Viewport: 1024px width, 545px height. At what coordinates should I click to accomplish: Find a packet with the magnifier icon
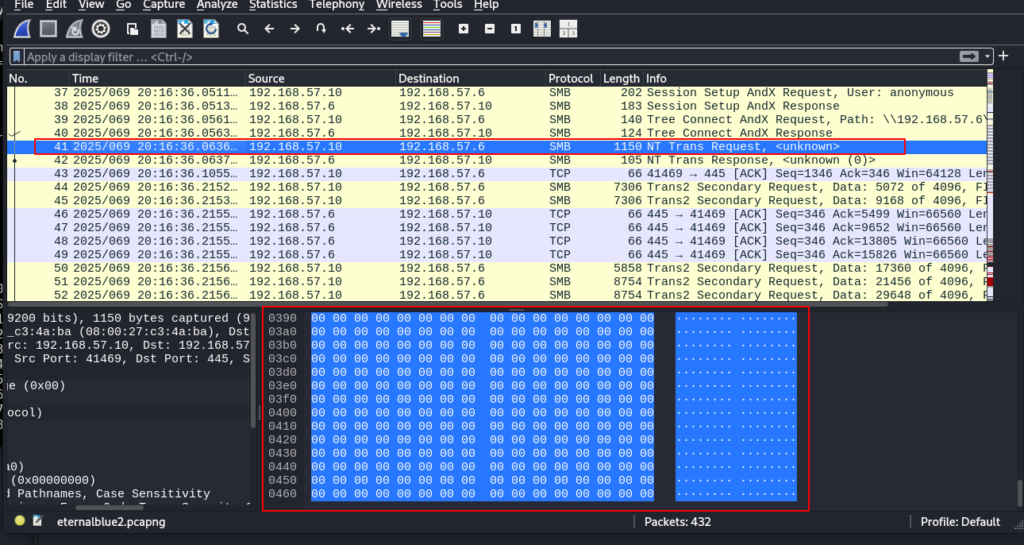point(243,29)
